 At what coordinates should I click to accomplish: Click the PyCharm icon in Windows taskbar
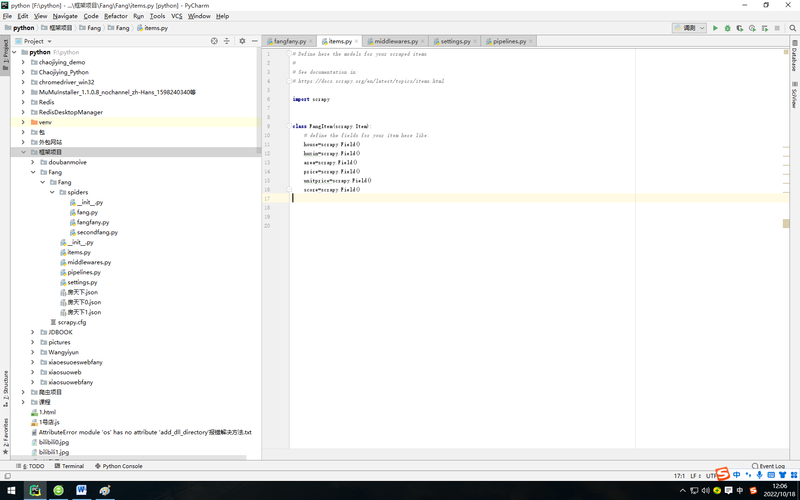[x=35, y=490]
